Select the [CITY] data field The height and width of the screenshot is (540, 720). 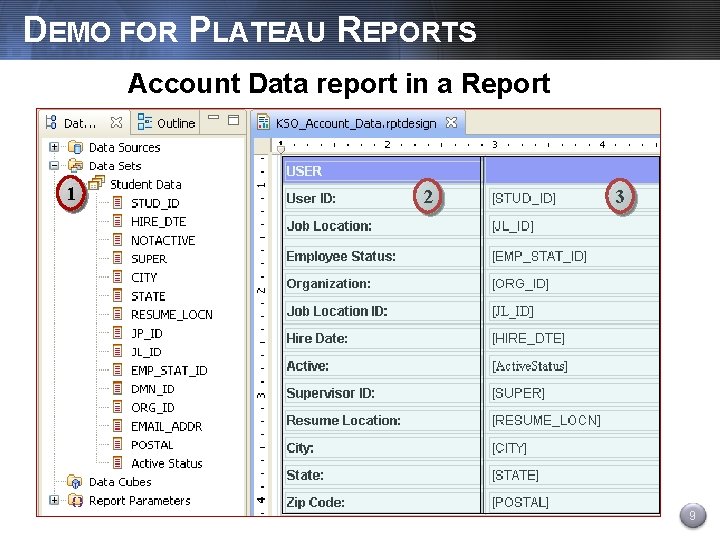[x=573, y=448]
